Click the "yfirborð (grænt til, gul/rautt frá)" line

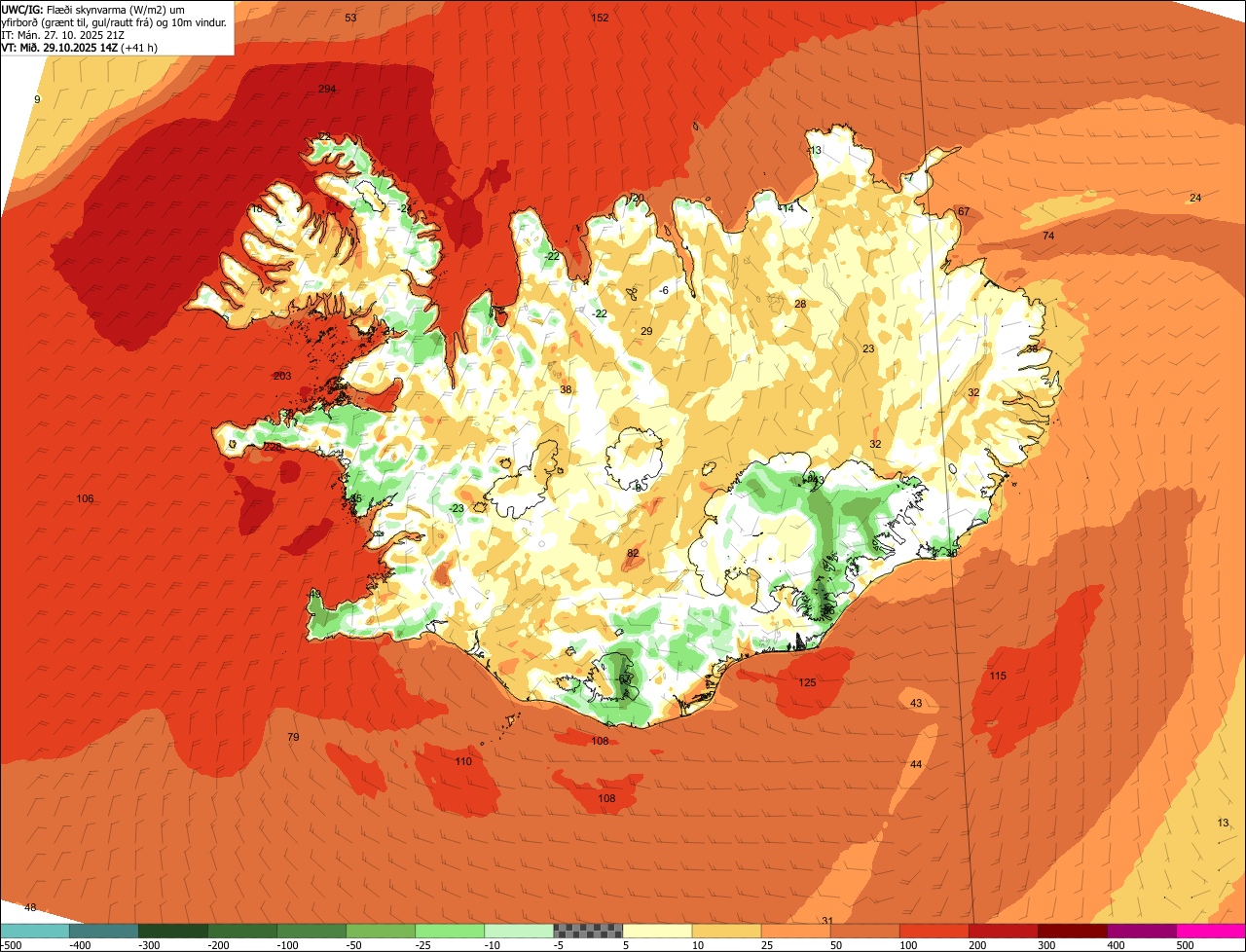(114, 21)
